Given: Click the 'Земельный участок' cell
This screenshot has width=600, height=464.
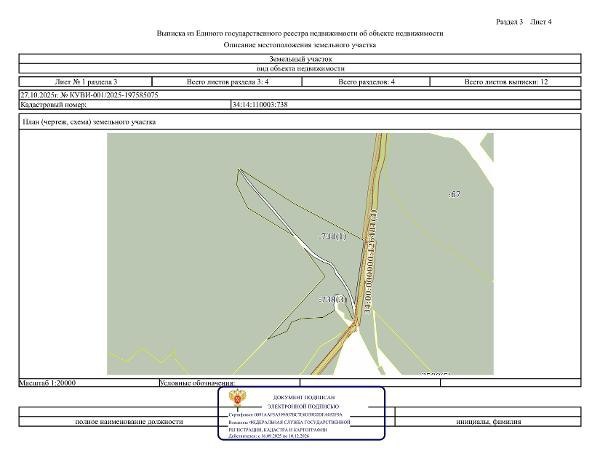Looking at the screenshot, I should click(300, 59).
